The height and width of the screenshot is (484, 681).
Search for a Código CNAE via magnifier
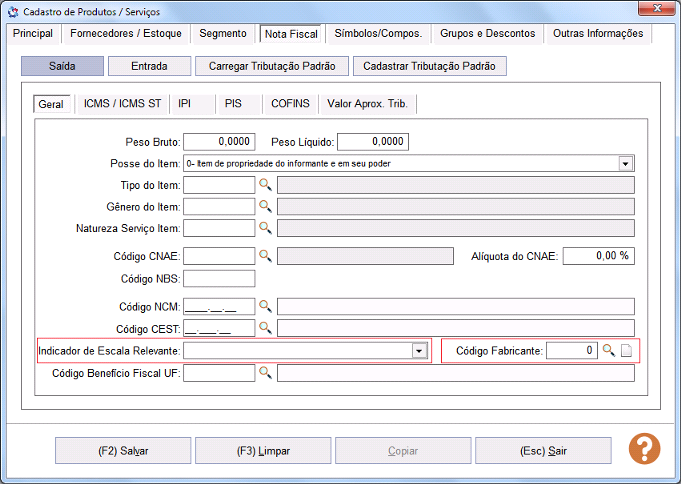click(x=265, y=255)
